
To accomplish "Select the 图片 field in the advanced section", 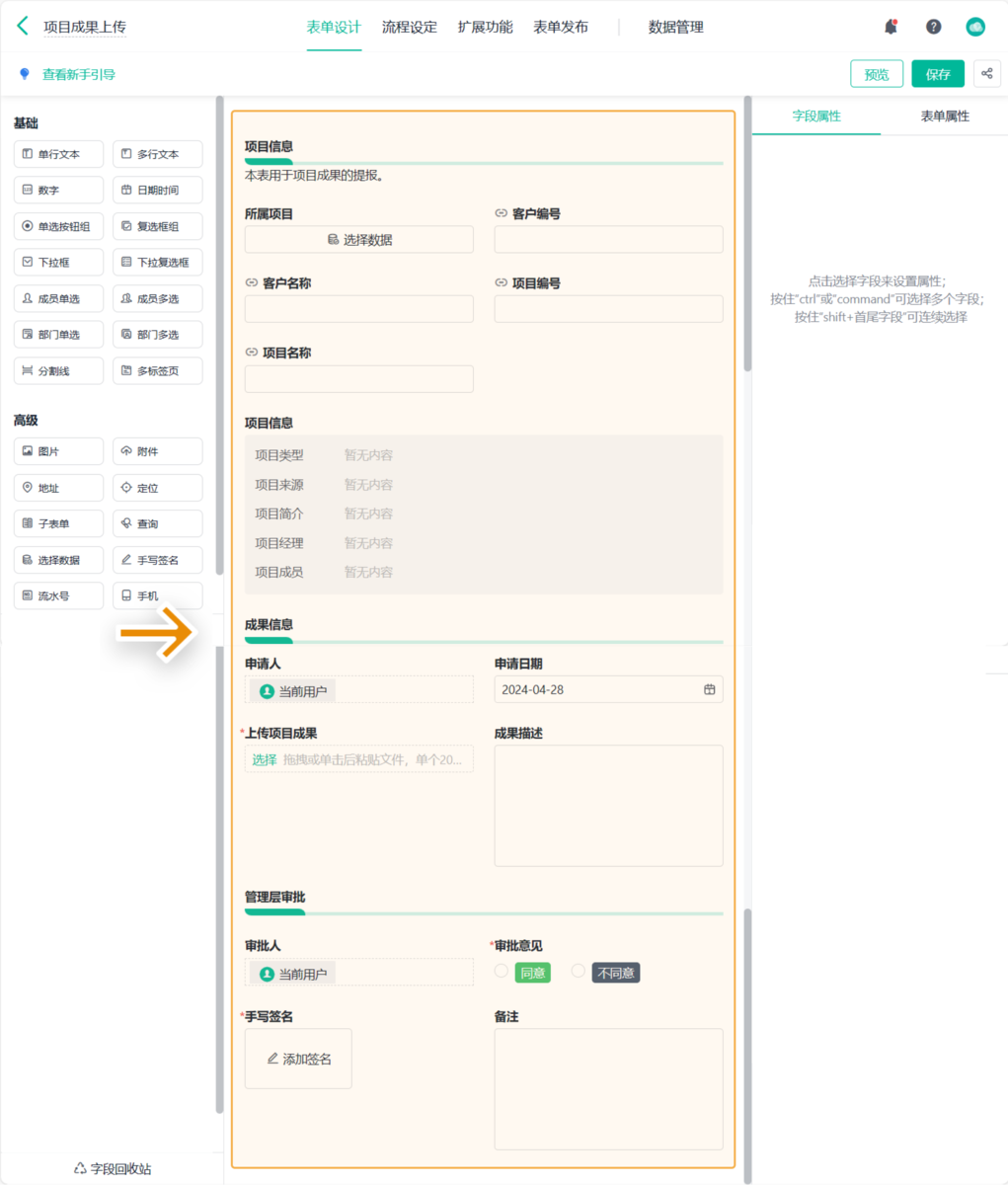I will click(58, 450).
